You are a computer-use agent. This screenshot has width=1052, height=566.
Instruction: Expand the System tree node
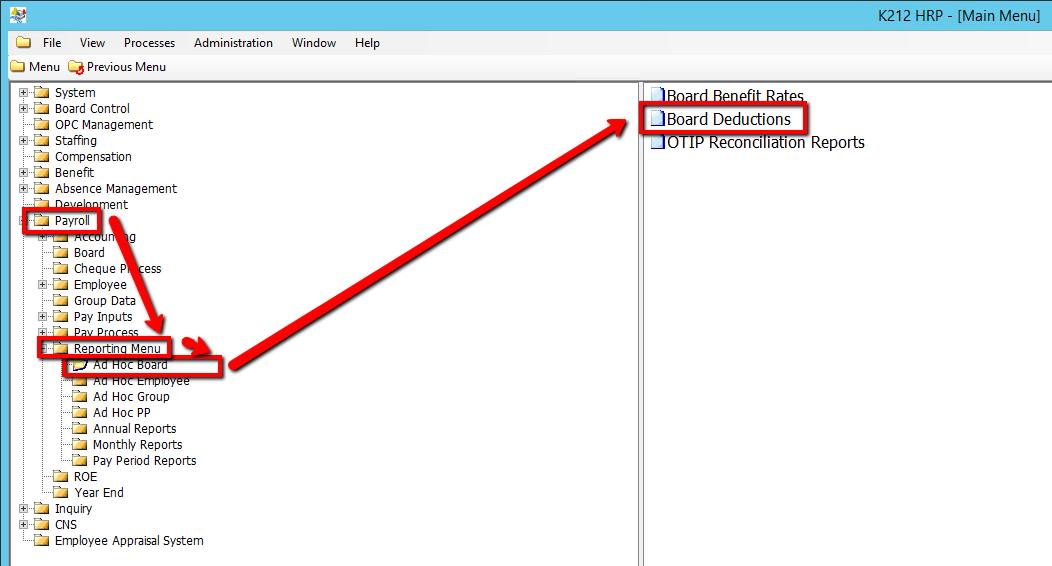click(x=23, y=93)
